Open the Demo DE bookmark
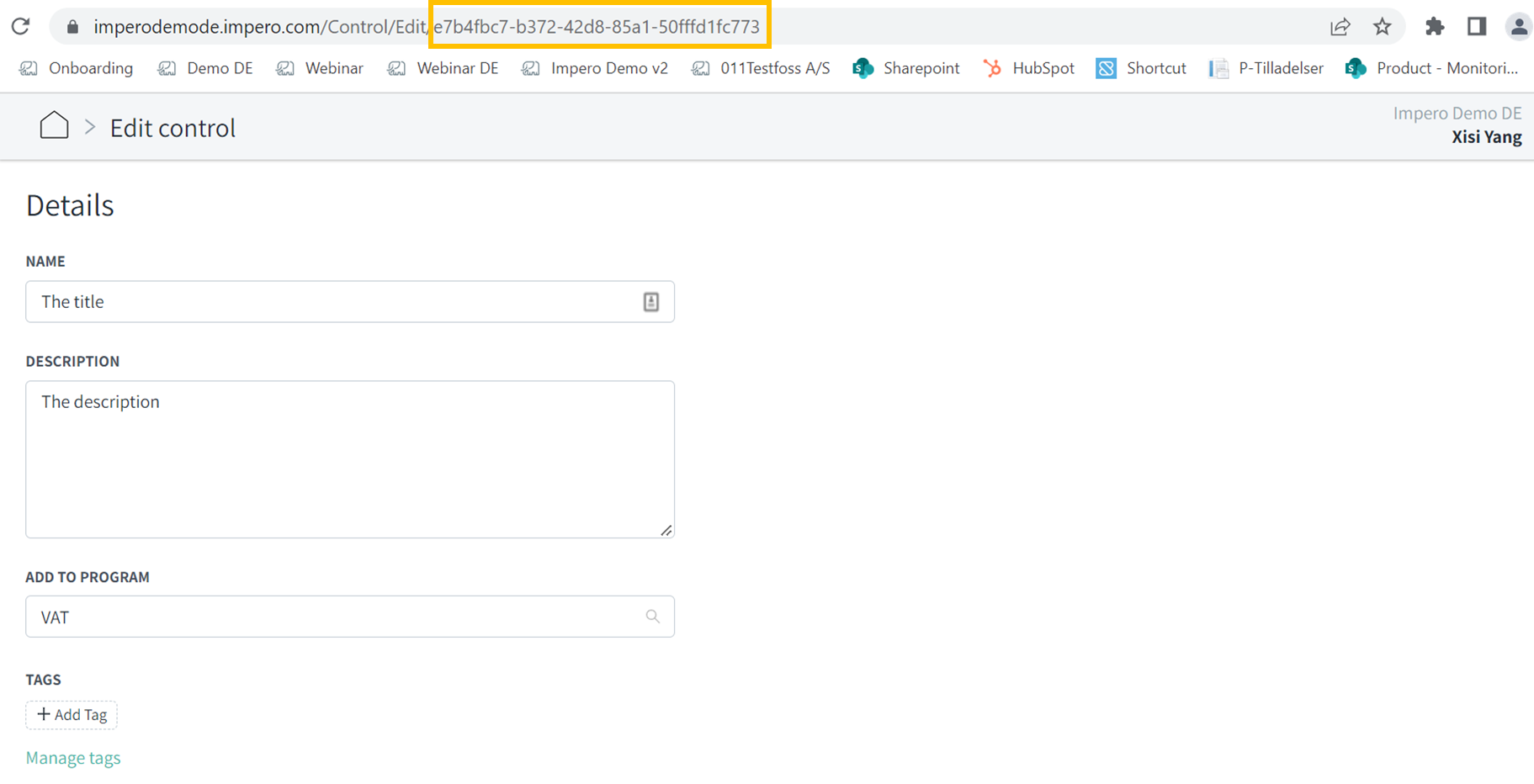The width and height of the screenshot is (1534, 784). [x=205, y=68]
